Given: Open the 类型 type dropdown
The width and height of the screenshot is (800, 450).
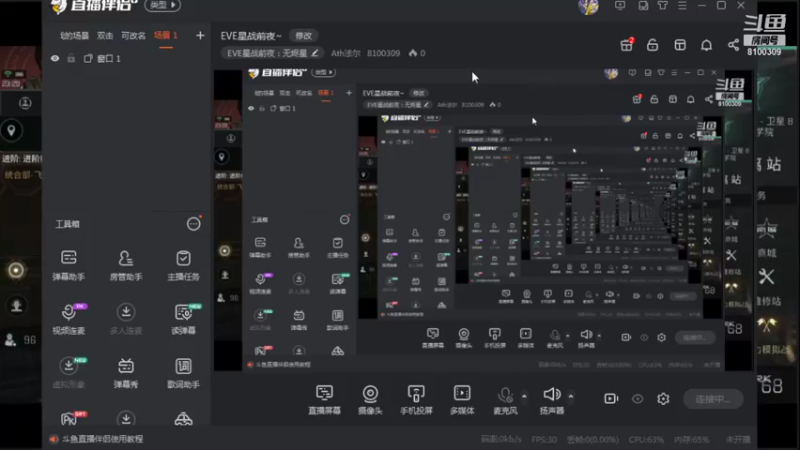Looking at the screenshot, I should [163, 5].
